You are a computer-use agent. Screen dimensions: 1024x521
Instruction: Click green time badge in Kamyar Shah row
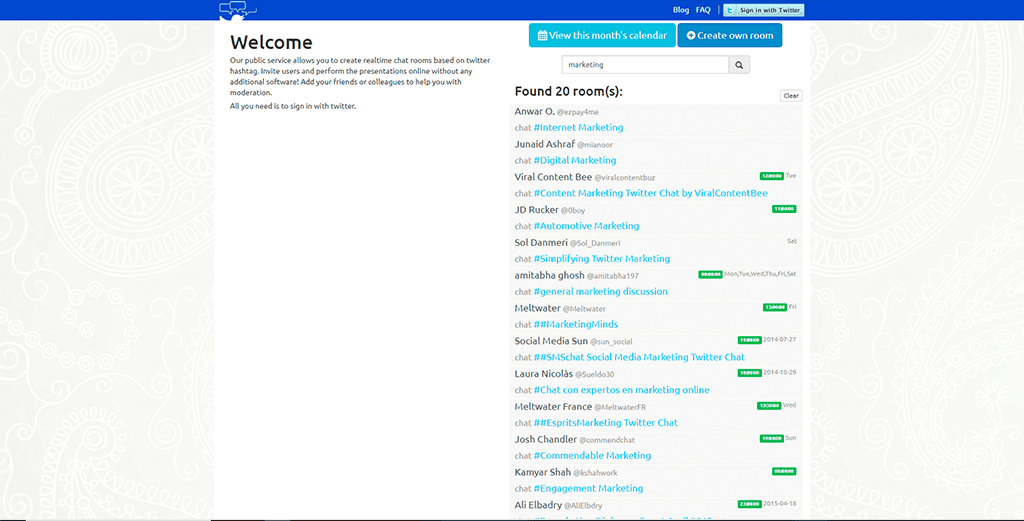[x=784, y=471]
